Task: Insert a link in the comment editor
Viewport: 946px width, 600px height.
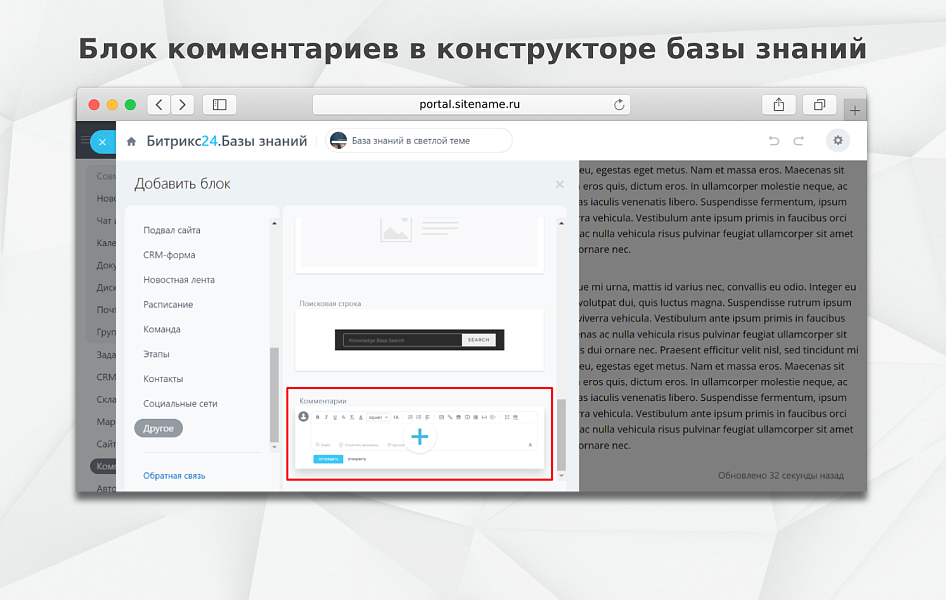Action: point(450,417)
